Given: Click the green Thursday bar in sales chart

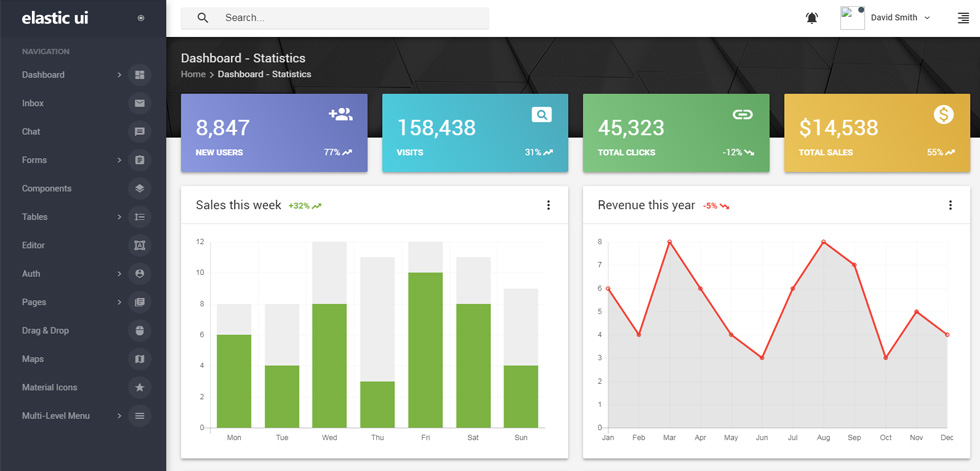Looking at the screenshot, I should pyautogui.click(x=378, y=404).
